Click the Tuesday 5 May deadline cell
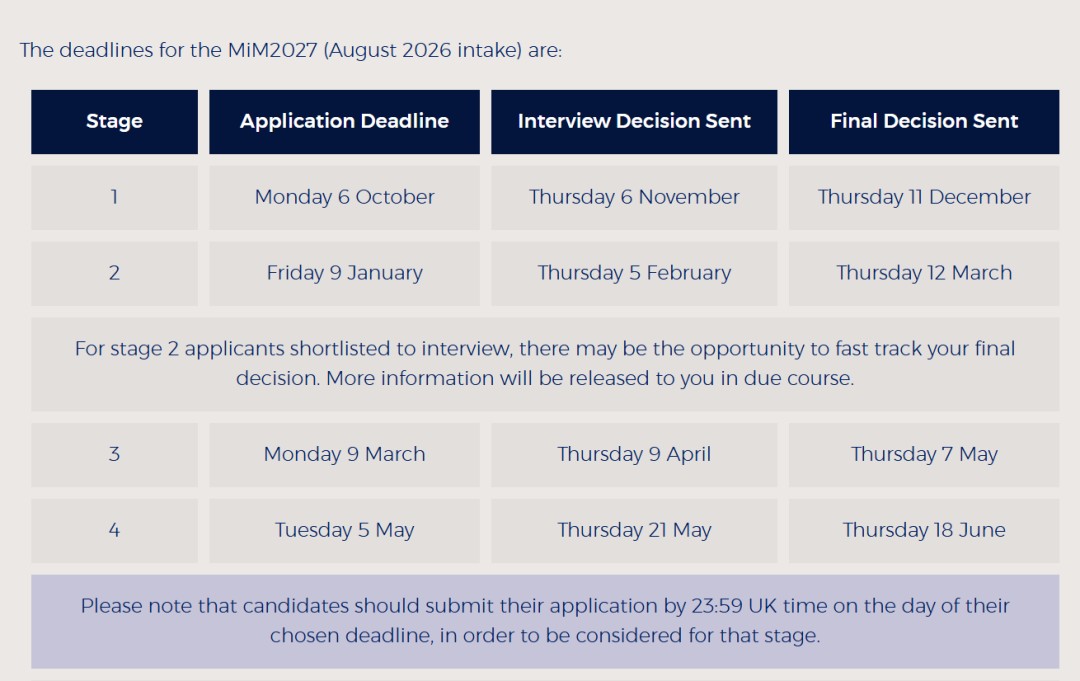This screenshot has width=1080, height=681. (344, 530)
